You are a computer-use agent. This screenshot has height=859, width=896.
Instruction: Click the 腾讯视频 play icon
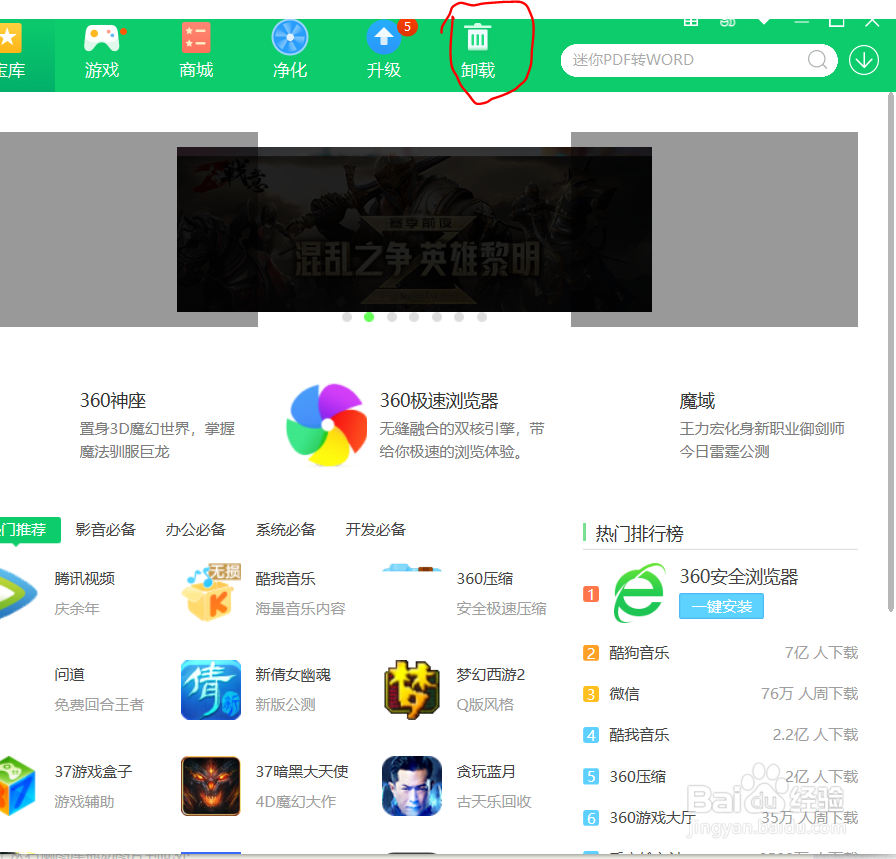pyautogui.click(x=17, y=593)
